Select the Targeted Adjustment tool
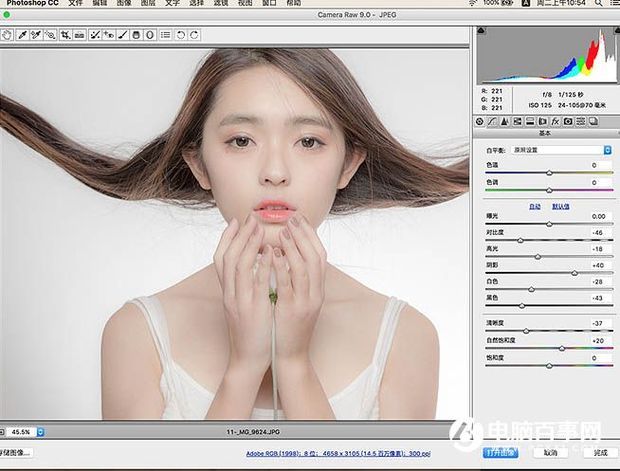Image resolution: width=620 pixels, height=471 pixels. 50,35
